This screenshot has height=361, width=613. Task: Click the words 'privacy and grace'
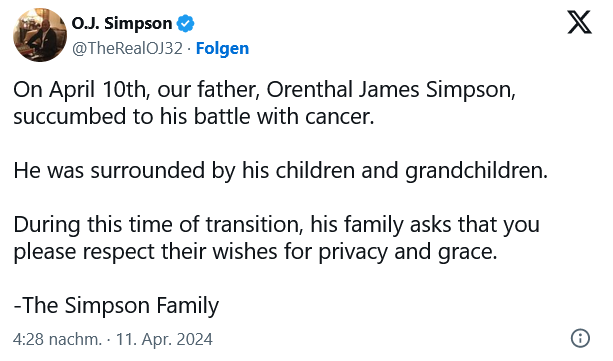405,251
